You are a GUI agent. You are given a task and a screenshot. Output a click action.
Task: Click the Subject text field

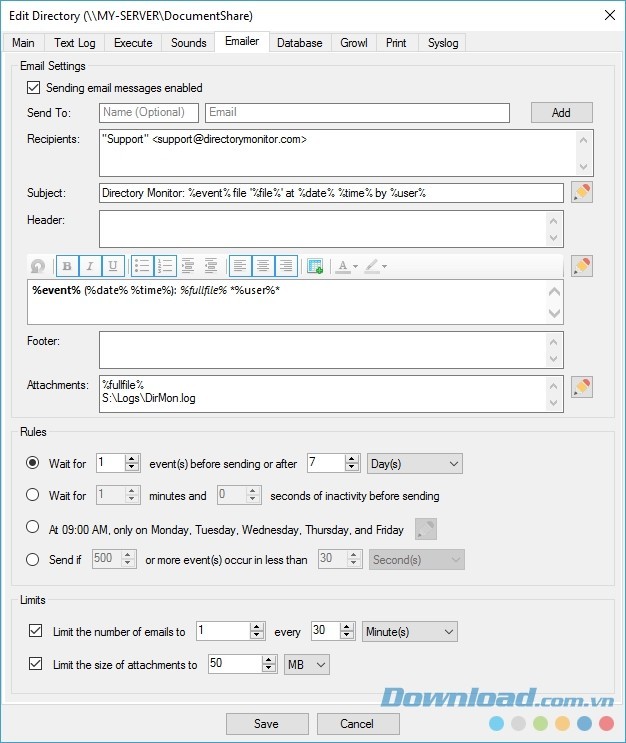331,193
